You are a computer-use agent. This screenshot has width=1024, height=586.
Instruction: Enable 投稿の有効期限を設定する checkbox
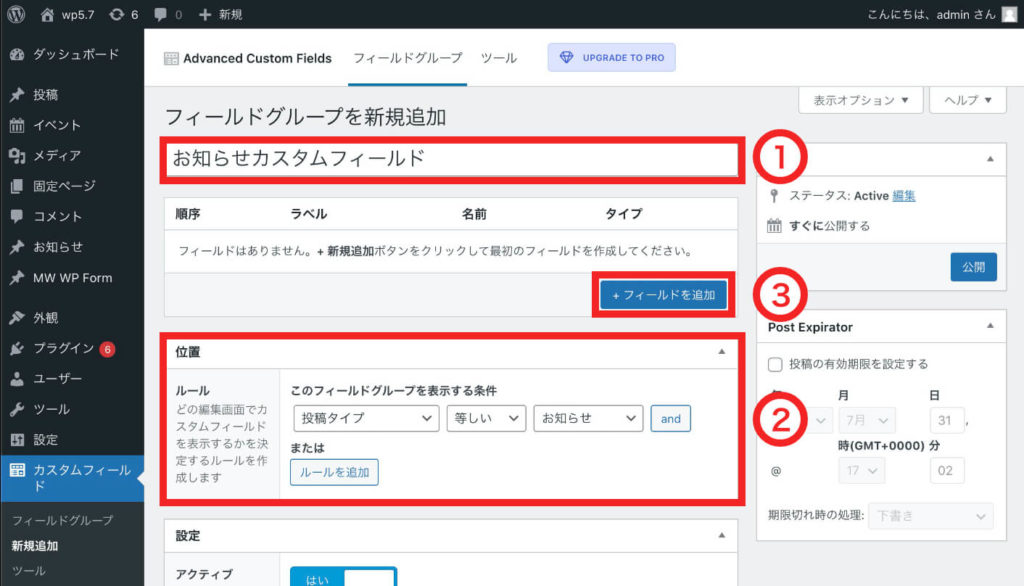point(773,366)
